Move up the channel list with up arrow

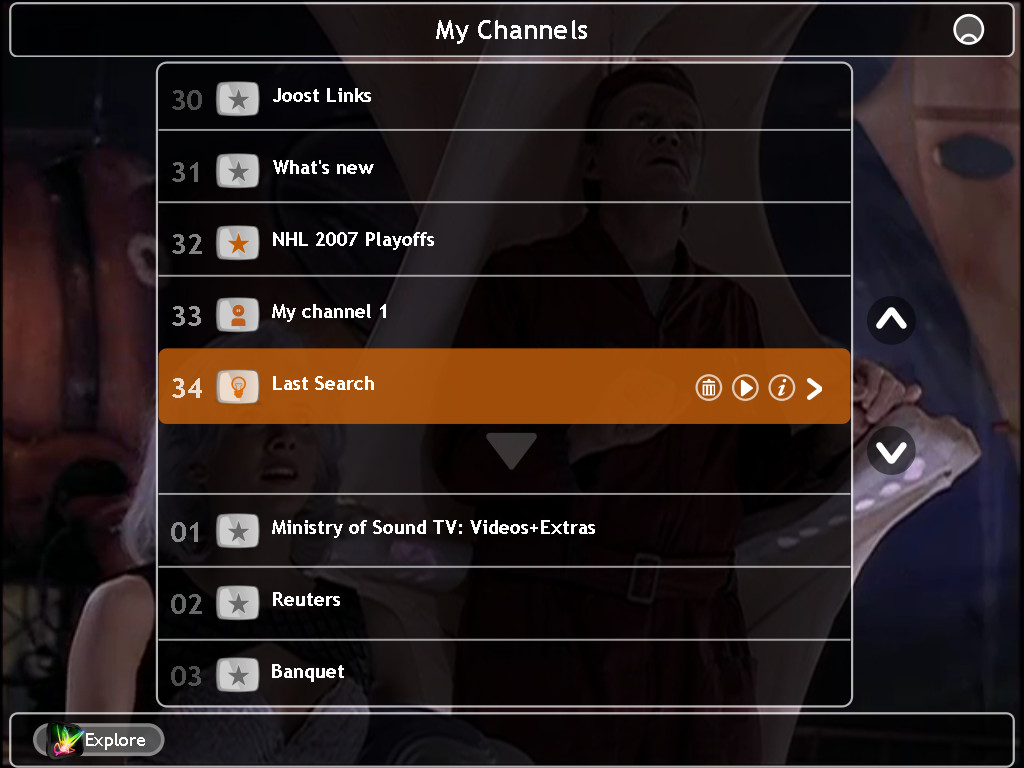pyautogui.click(x=891, y=320)
